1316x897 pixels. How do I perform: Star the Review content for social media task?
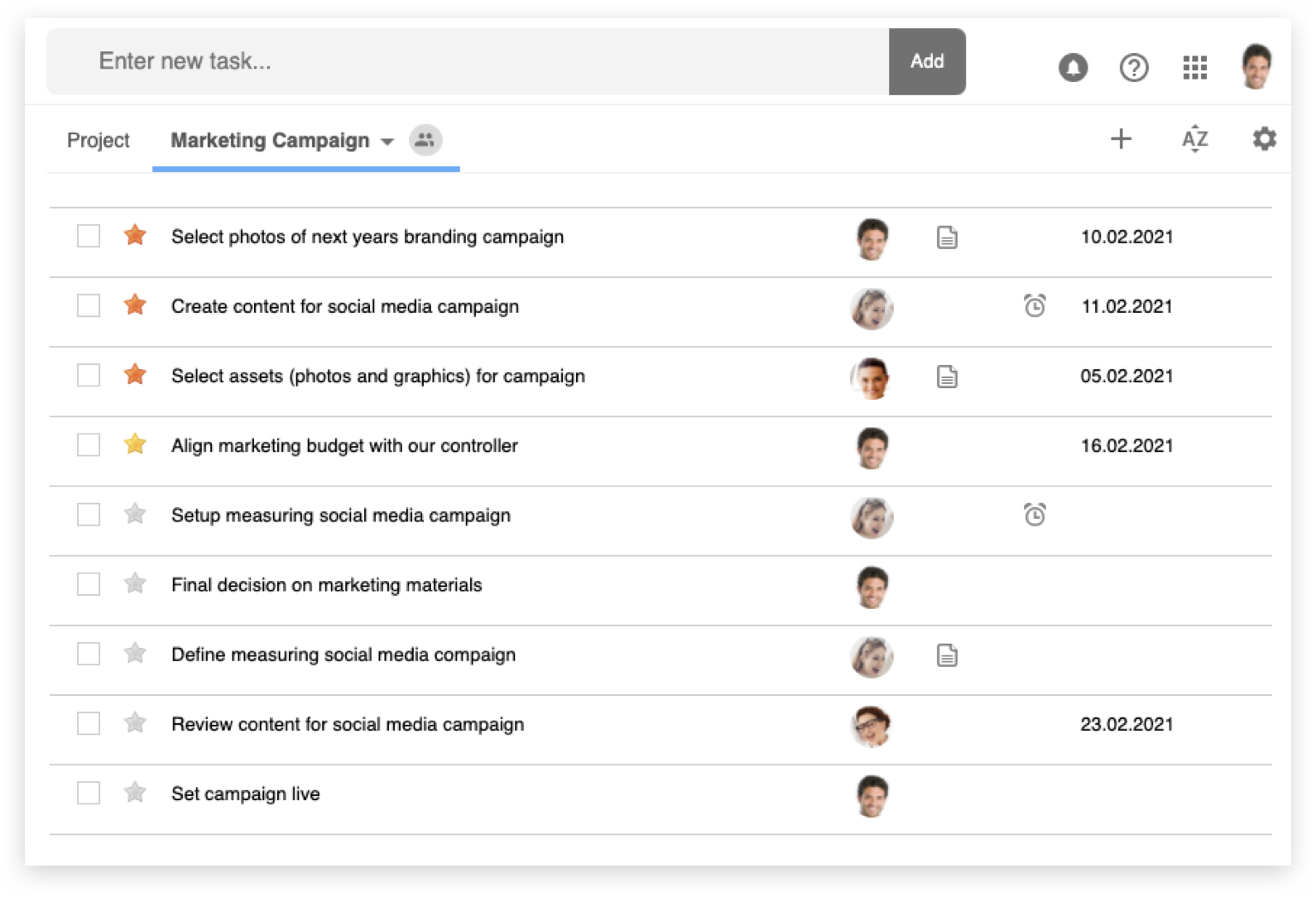click(135, 723)
